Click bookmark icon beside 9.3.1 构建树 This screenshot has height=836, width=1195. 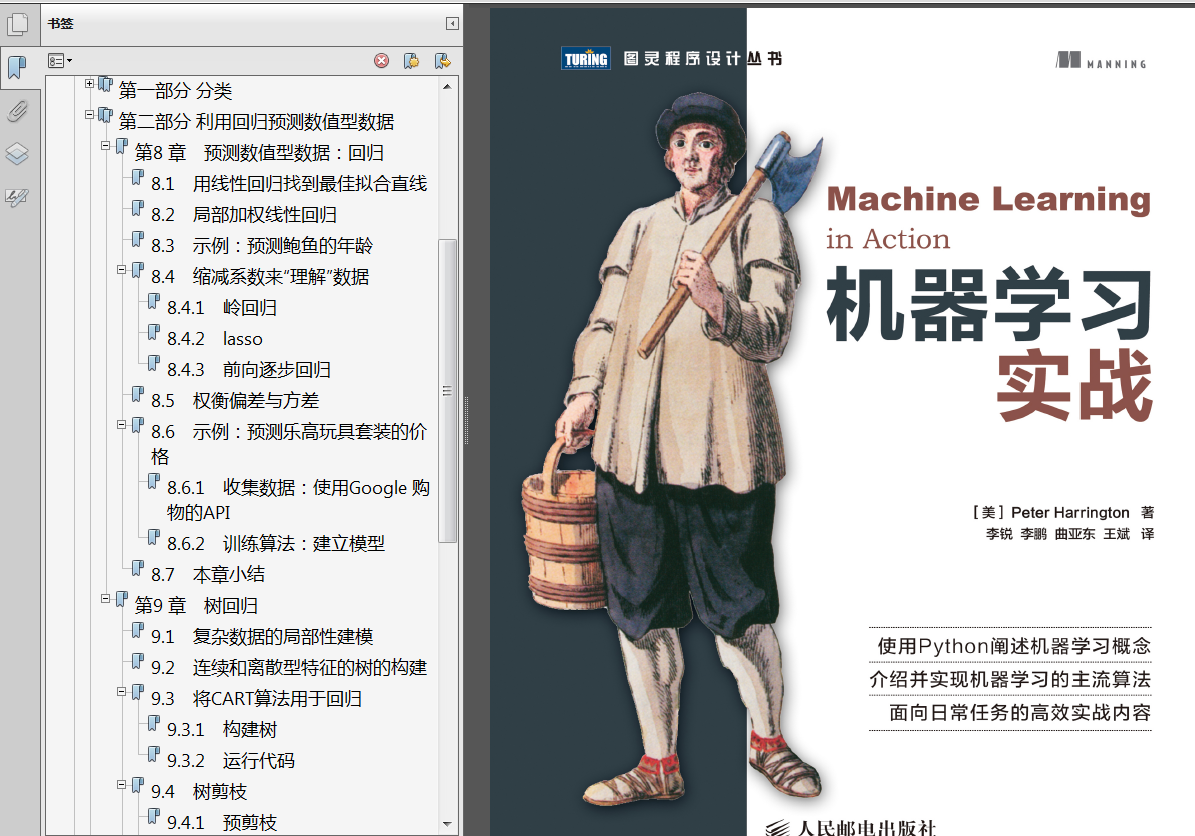pos(154,724)
